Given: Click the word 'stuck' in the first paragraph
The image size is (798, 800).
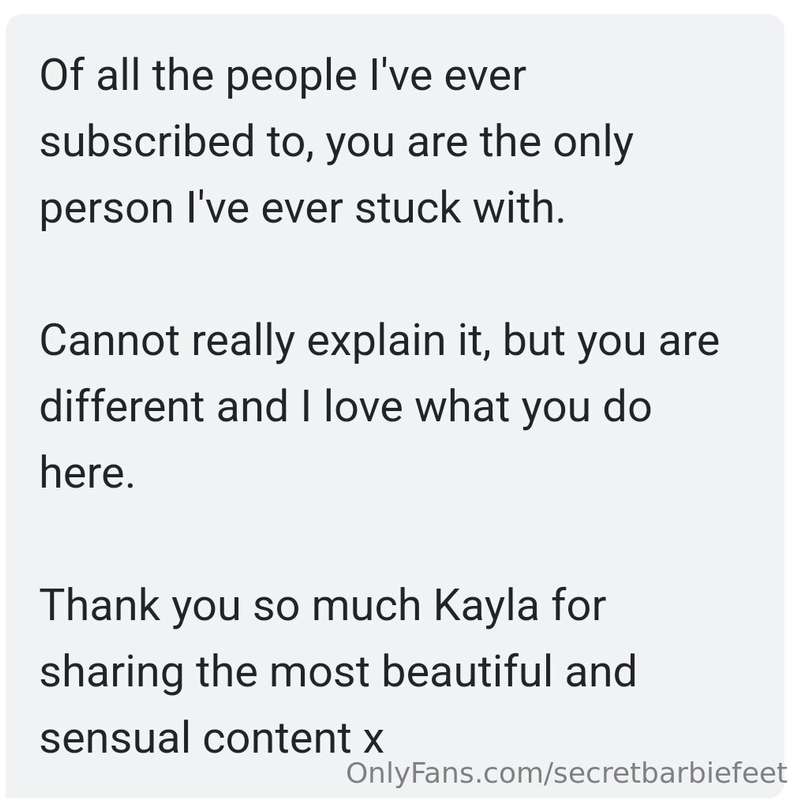Looking at the screenshot, I should click(408, 208).
